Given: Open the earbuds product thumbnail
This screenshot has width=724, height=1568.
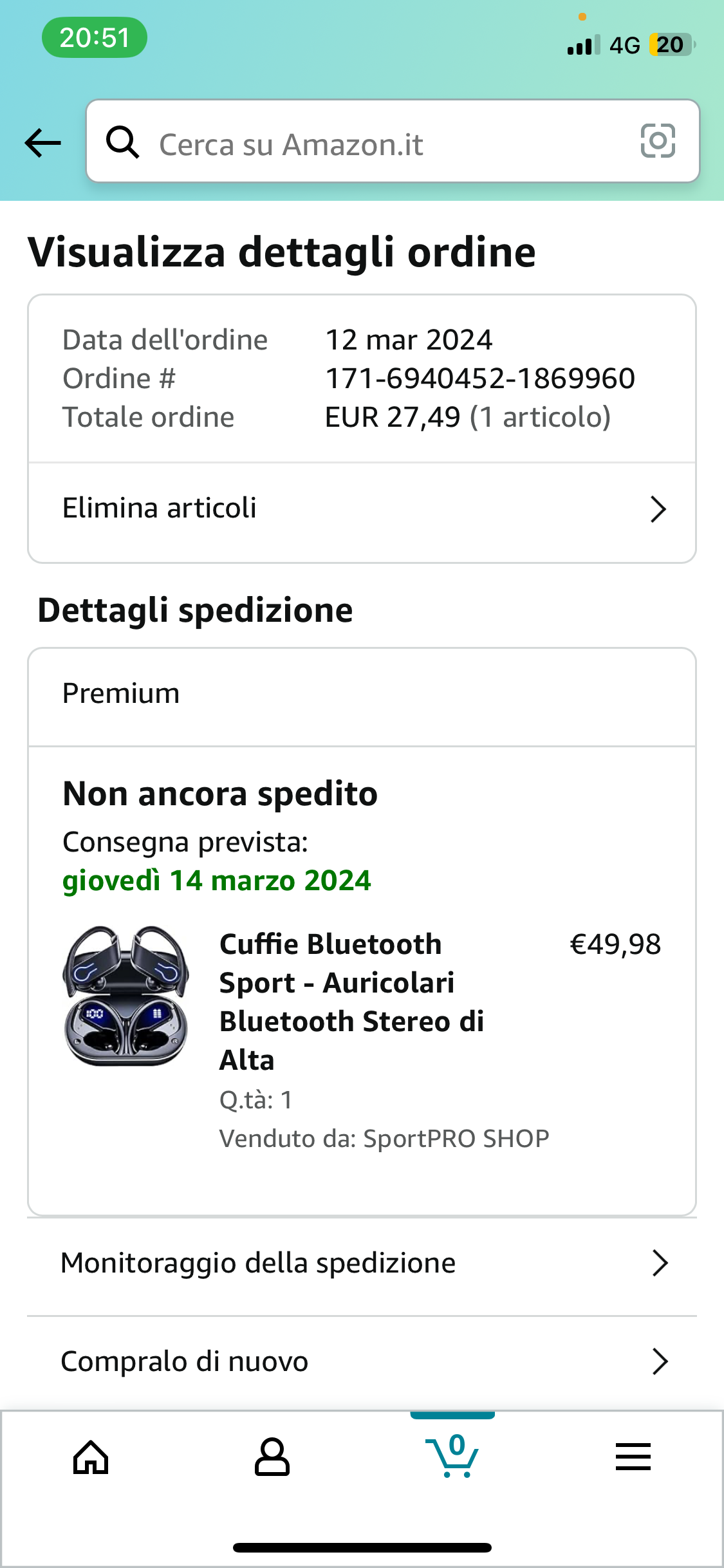Looking at the screenshot, I should pos(126,996).
